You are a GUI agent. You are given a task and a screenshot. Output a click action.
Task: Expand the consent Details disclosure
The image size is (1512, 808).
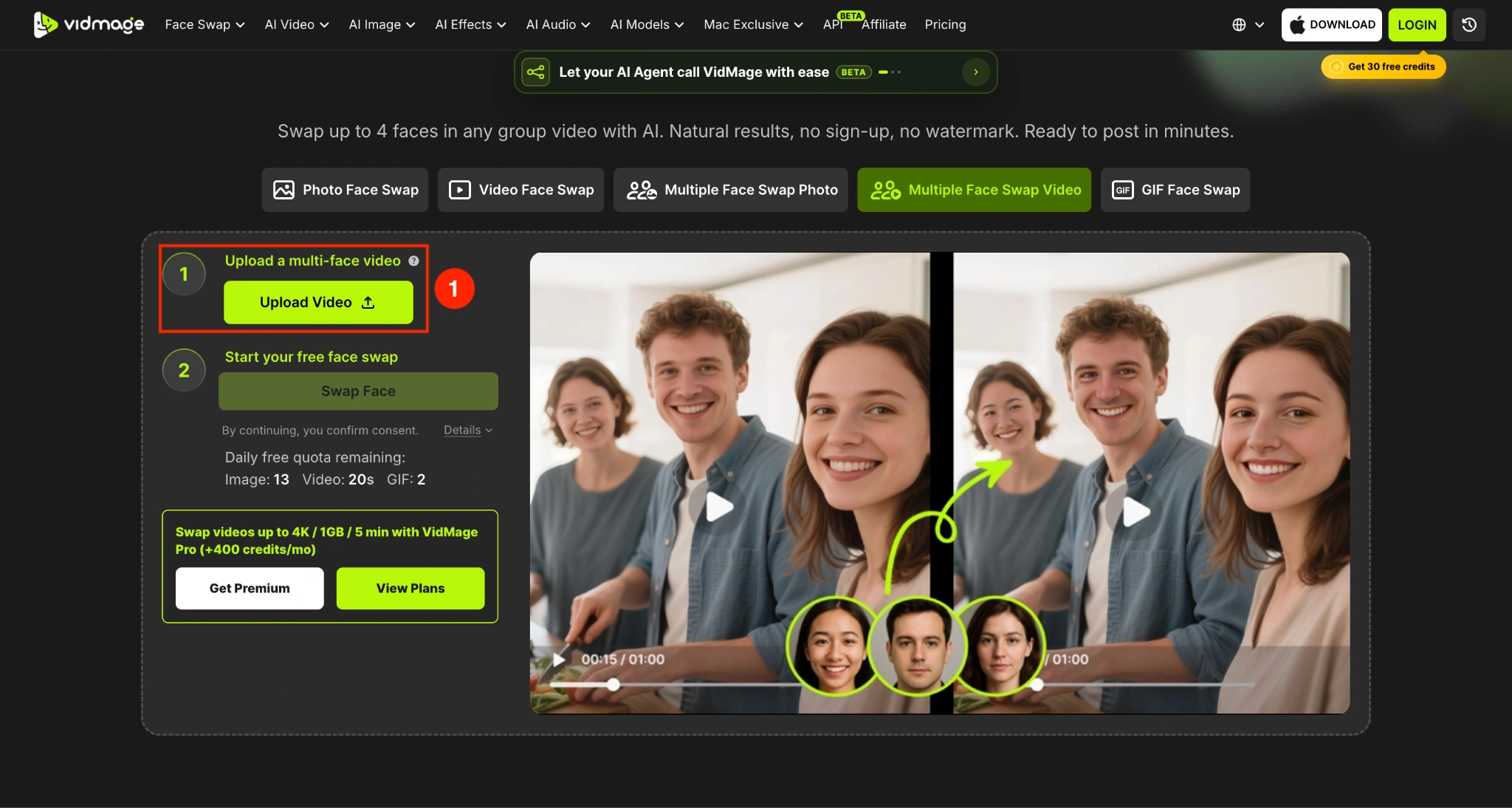pos(467,430)
